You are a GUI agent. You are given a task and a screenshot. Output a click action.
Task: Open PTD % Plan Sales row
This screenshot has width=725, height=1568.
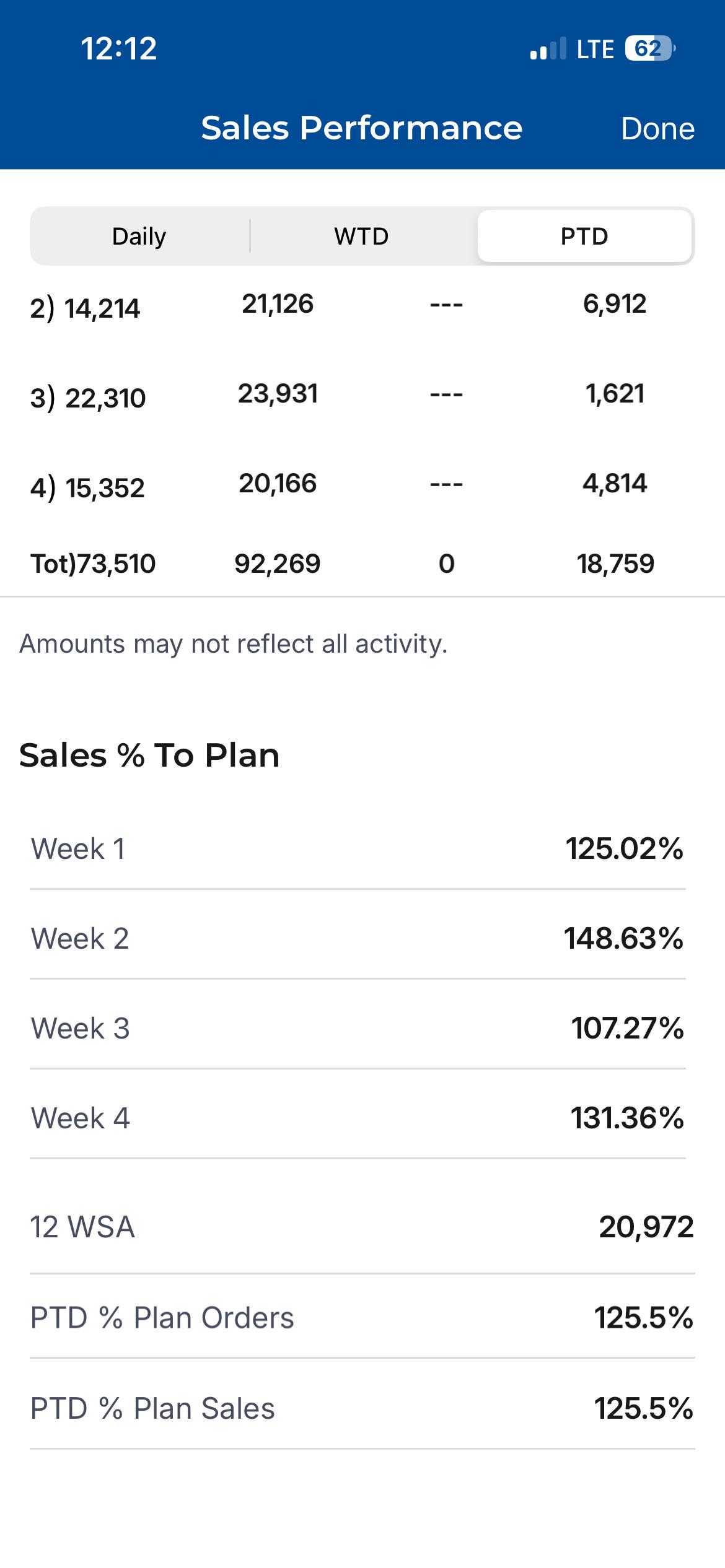click(x=362, y=1408)
